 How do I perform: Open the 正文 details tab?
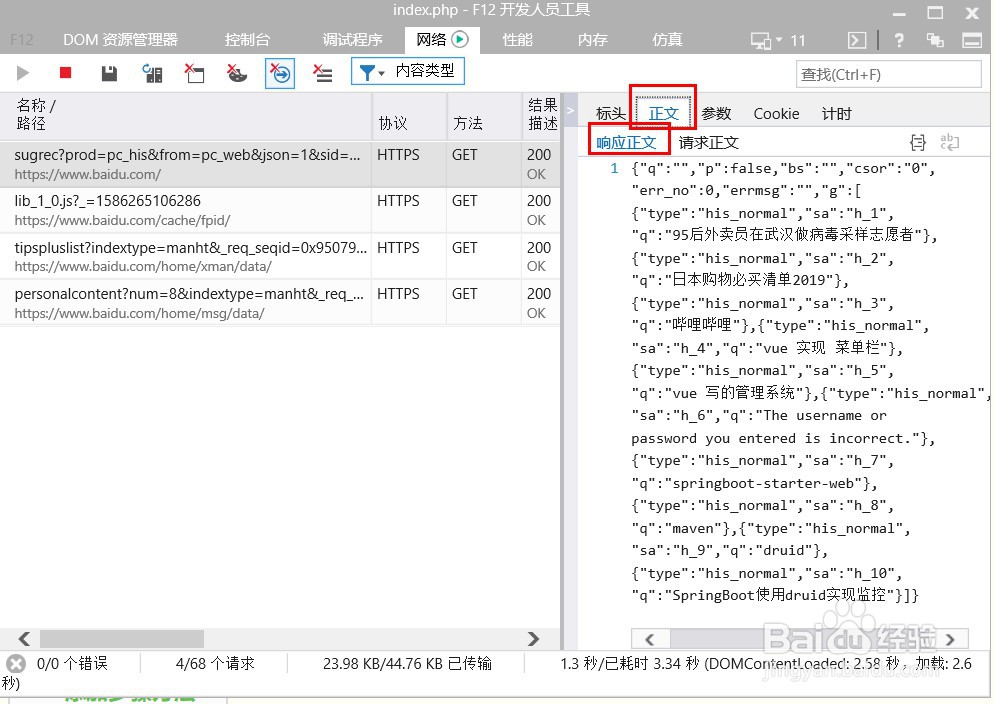coord(664,113)
